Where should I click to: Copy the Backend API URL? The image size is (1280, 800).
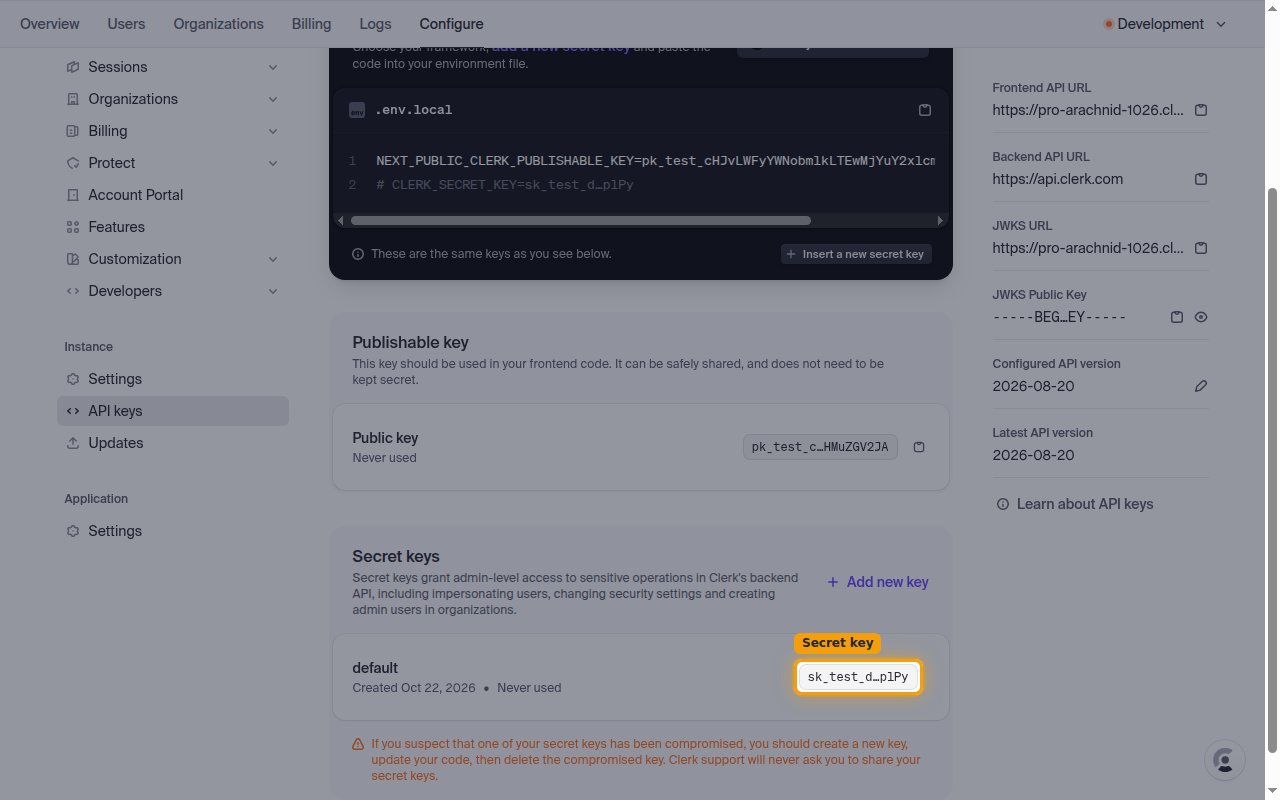(1201, 179)
